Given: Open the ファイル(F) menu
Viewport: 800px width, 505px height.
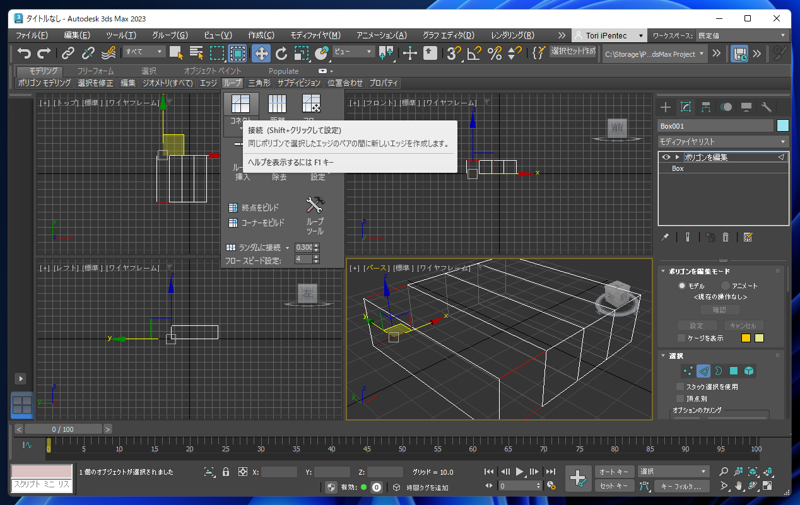Looking at the screenshot, I should (32, 35).
